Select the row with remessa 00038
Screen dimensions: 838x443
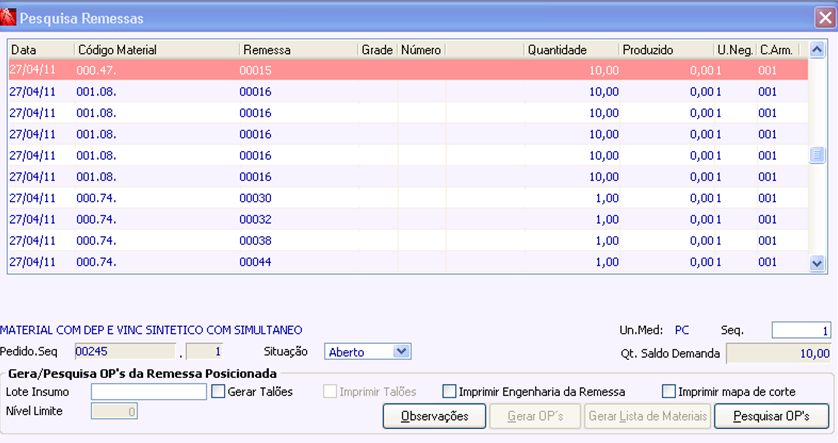(x=408, y=240)
